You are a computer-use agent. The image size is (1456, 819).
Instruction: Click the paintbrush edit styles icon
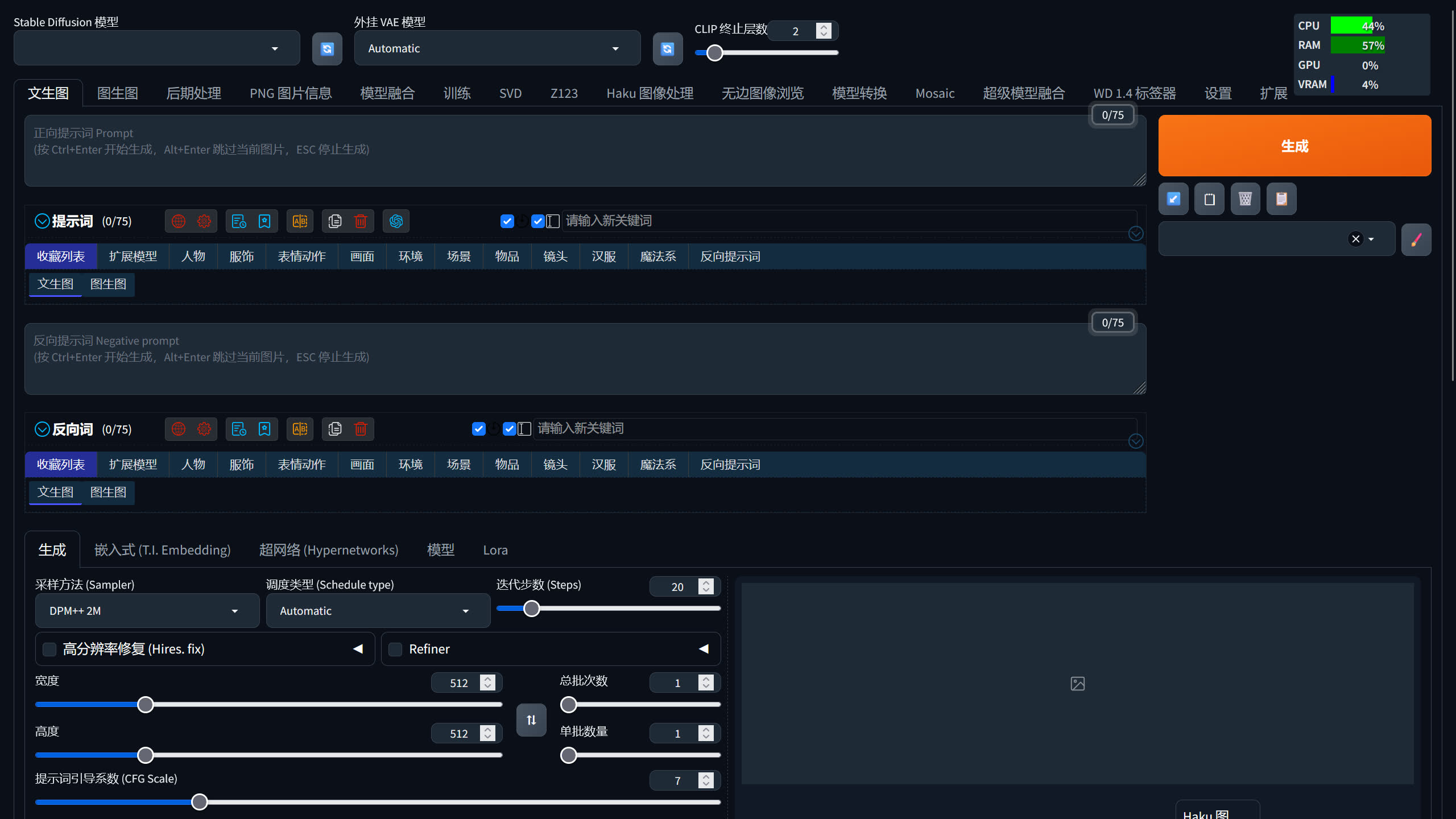click(1416, 239)
